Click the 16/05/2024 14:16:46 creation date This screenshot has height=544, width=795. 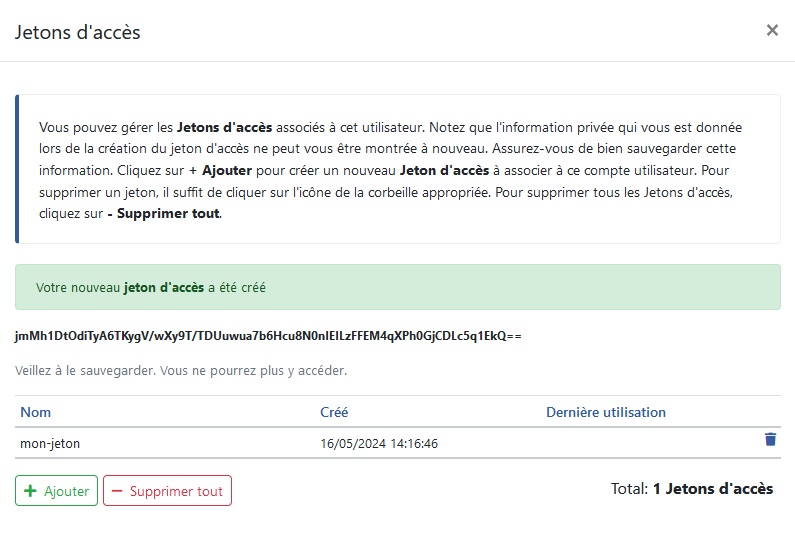coord(379,444)
